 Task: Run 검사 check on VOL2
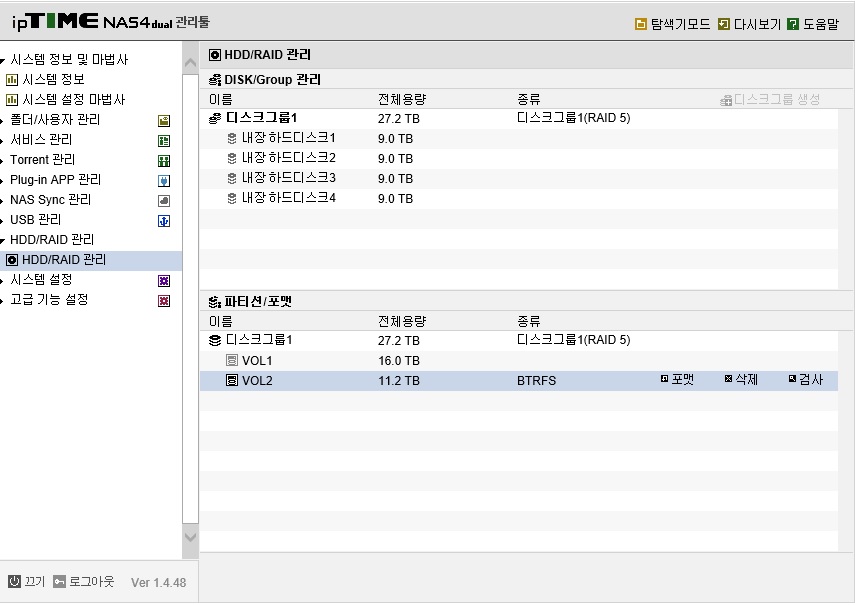click(805, 379)
